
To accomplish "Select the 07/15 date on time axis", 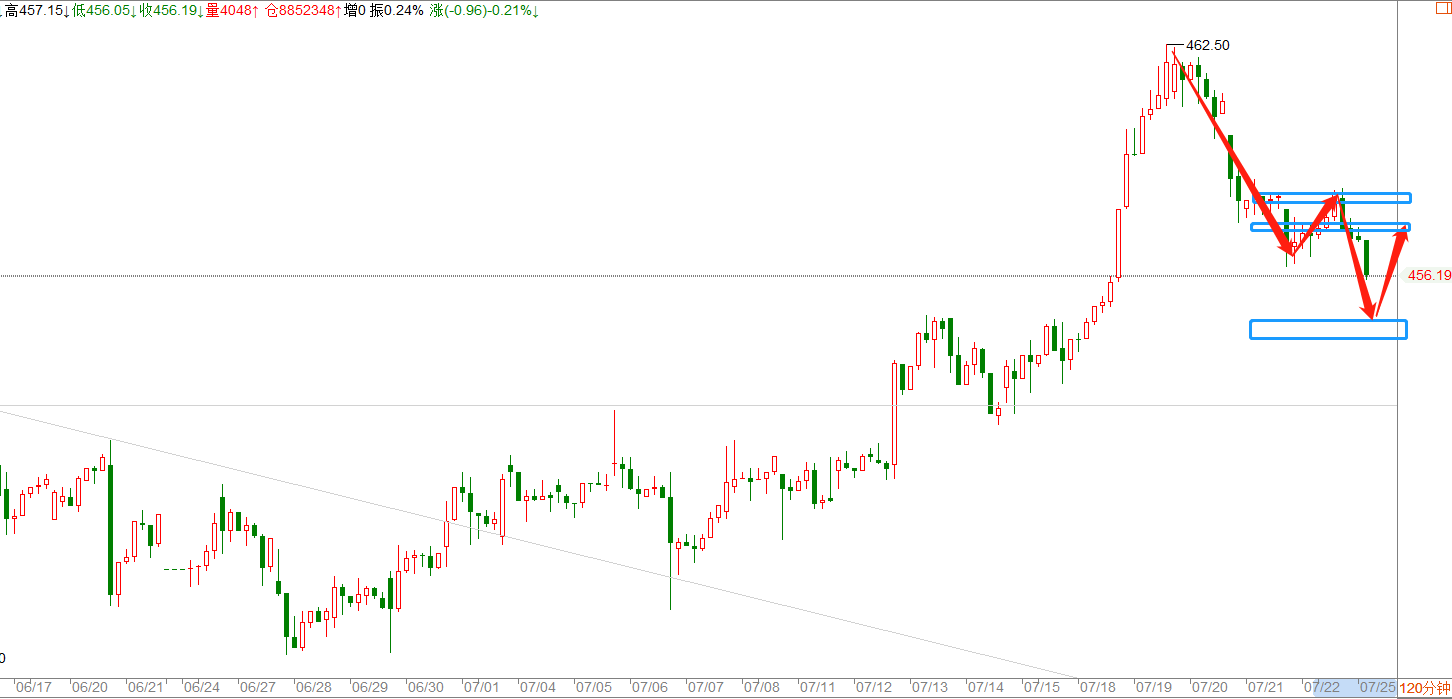I will [1043, 688].
